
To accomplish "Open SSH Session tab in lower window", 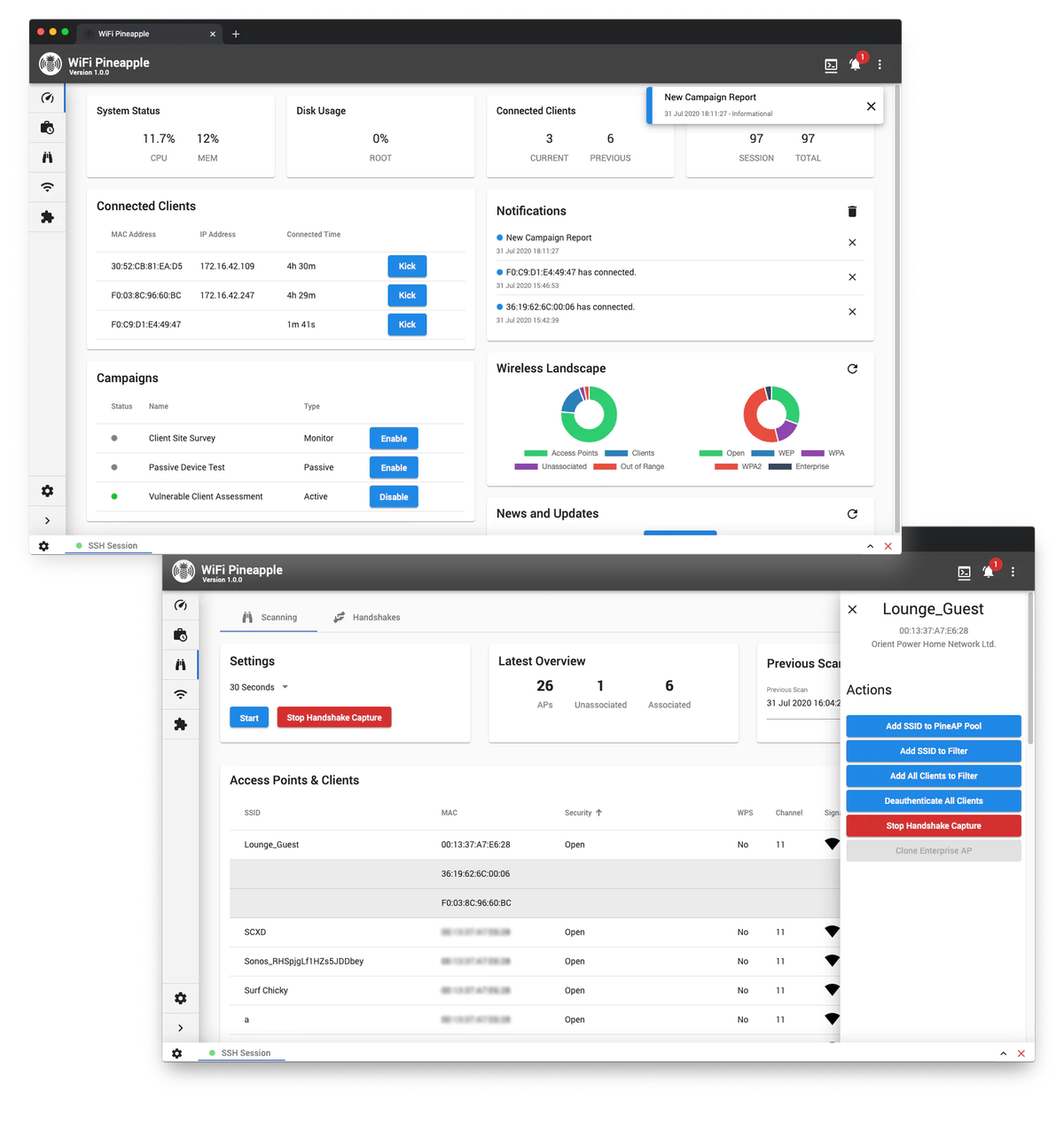I will [x=239, y=1053].
